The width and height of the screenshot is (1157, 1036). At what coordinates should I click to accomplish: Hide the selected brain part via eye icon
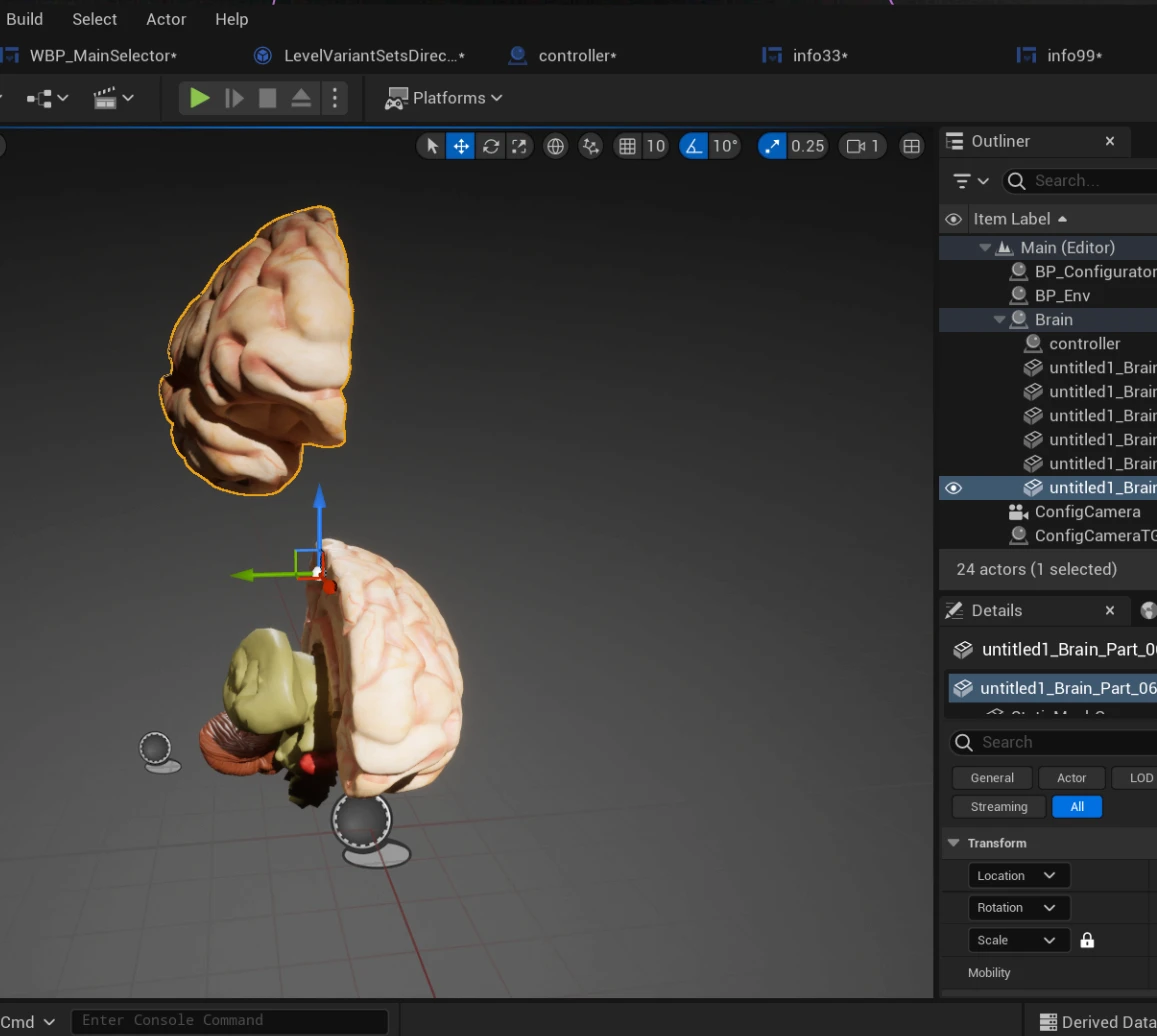953,488
